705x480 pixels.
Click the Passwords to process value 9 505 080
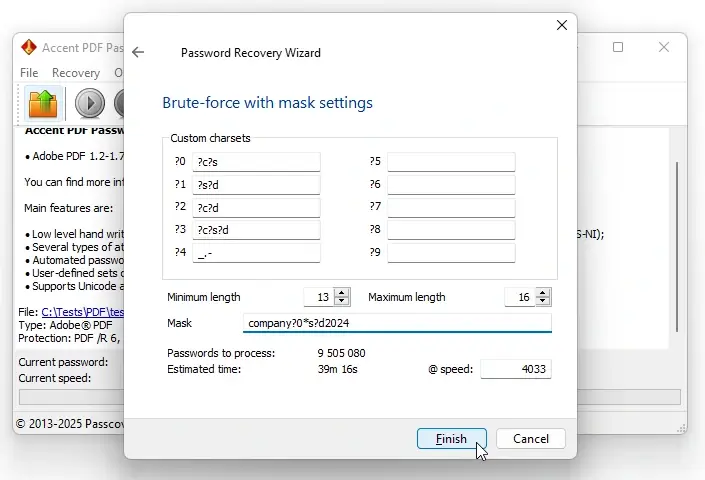(341, 353)
